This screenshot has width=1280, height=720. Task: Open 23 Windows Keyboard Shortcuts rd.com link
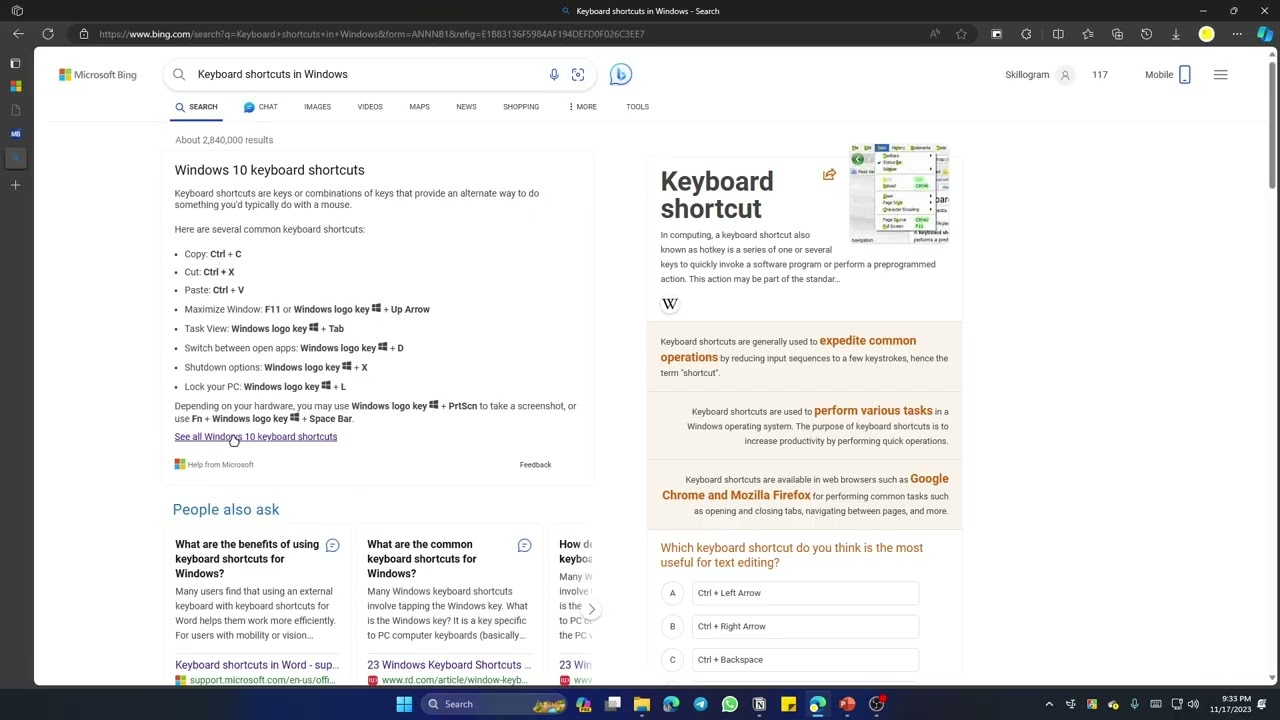(x=449, y=665)
